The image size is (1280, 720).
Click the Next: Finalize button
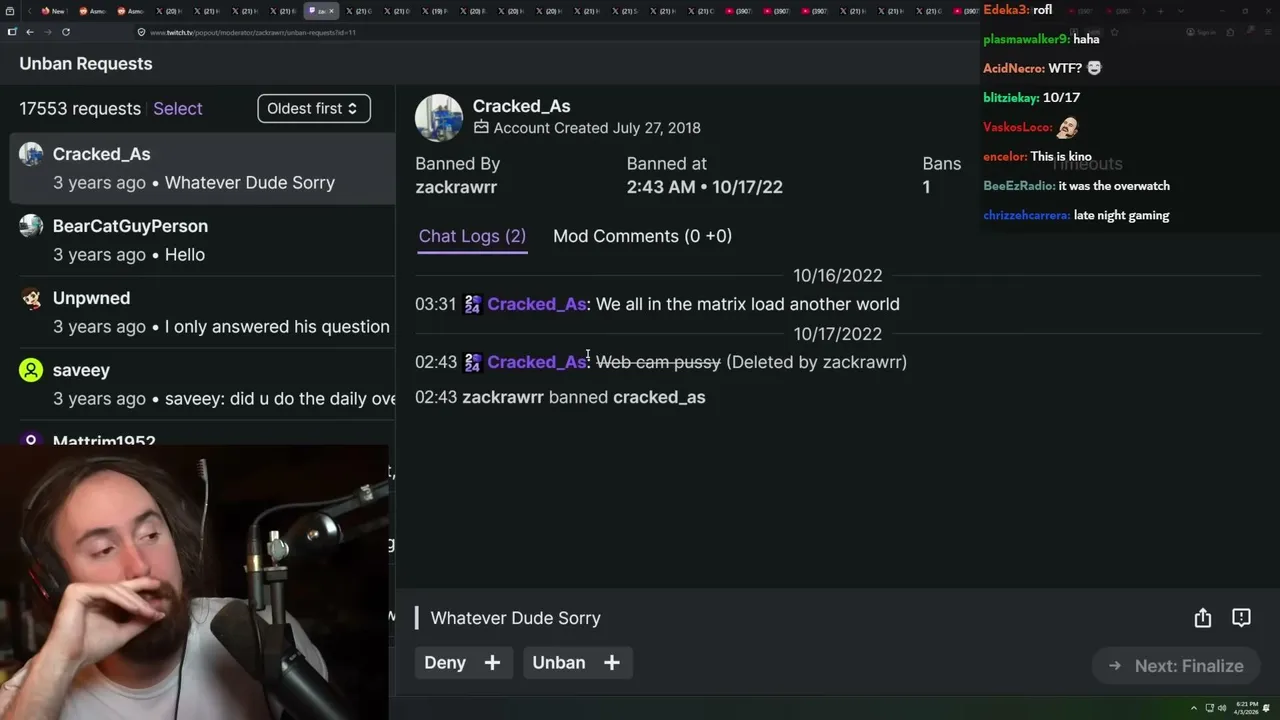1175,666
